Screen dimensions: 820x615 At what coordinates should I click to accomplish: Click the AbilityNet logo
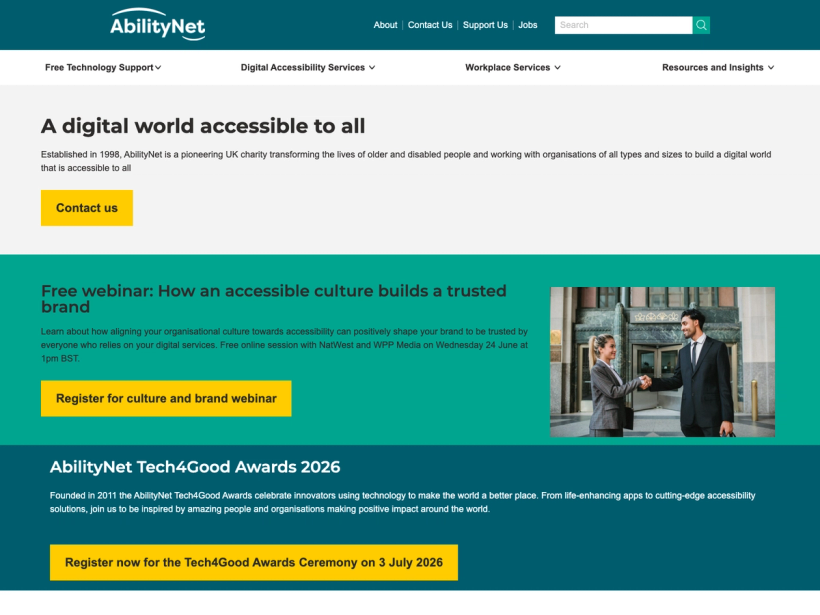(157, 24)
